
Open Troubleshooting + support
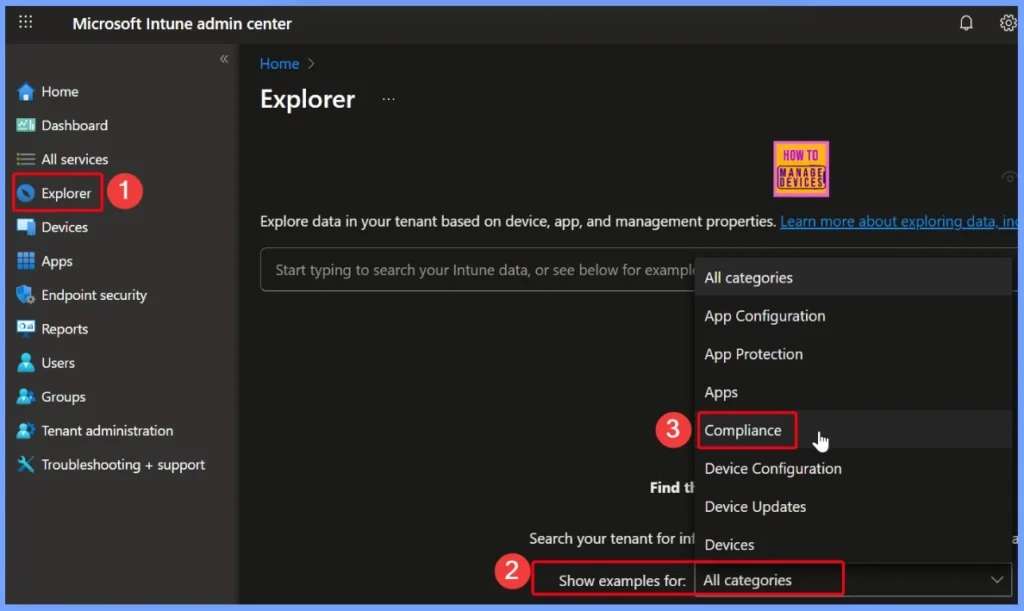point(123,465)
